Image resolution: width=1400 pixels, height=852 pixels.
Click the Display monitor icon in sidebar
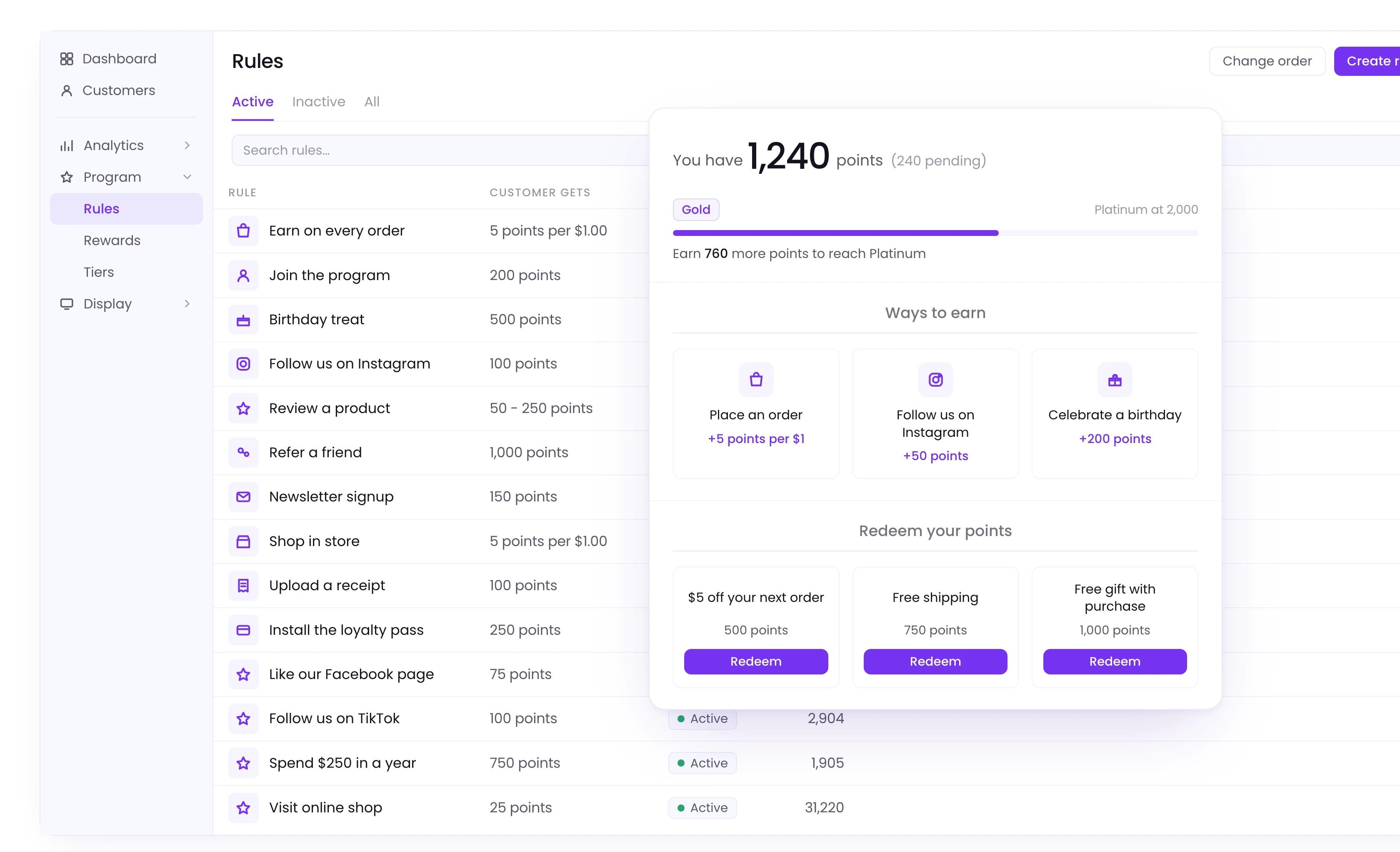pos(67,303)
